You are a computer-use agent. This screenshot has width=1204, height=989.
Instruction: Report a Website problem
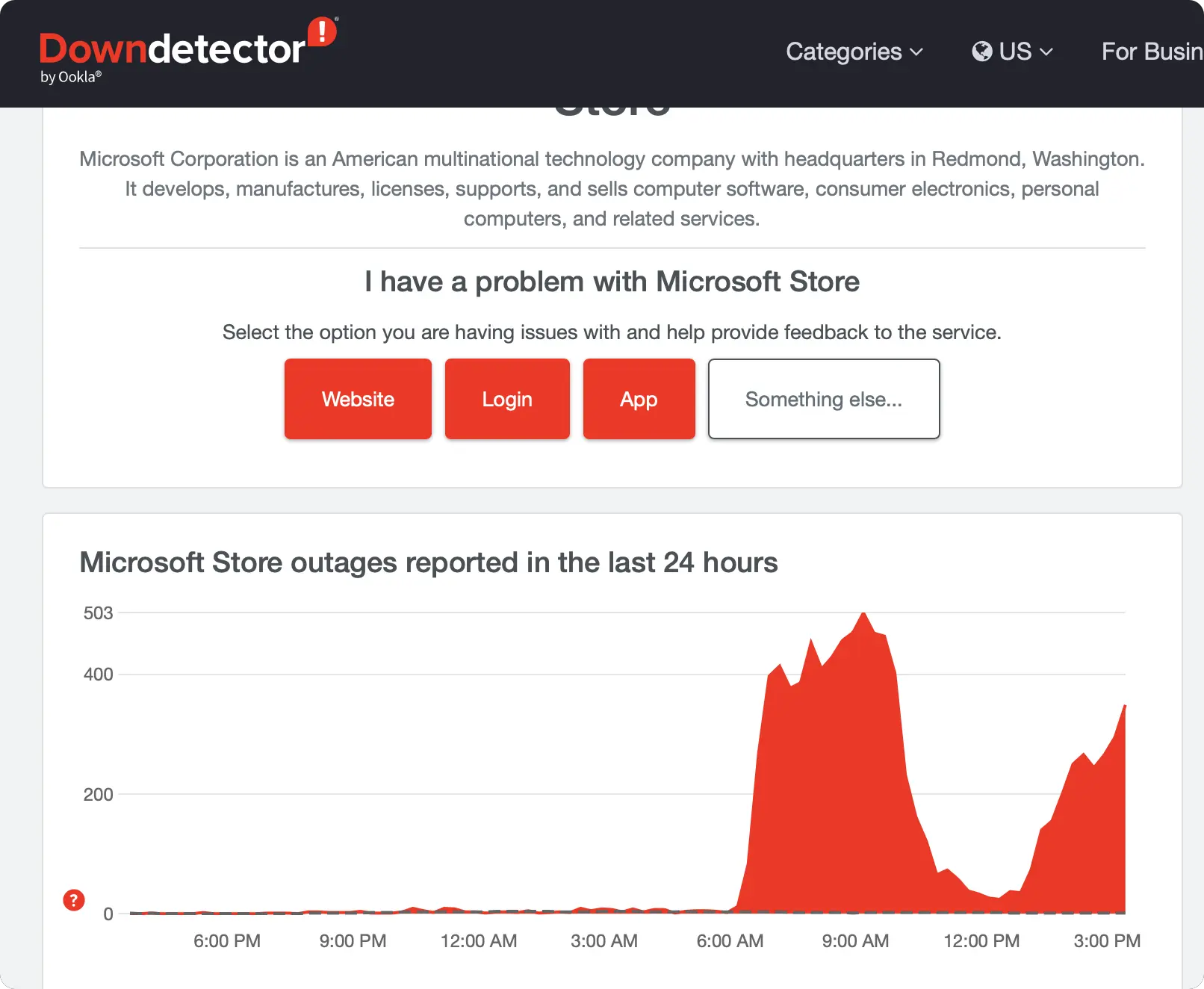coord(358,399)
